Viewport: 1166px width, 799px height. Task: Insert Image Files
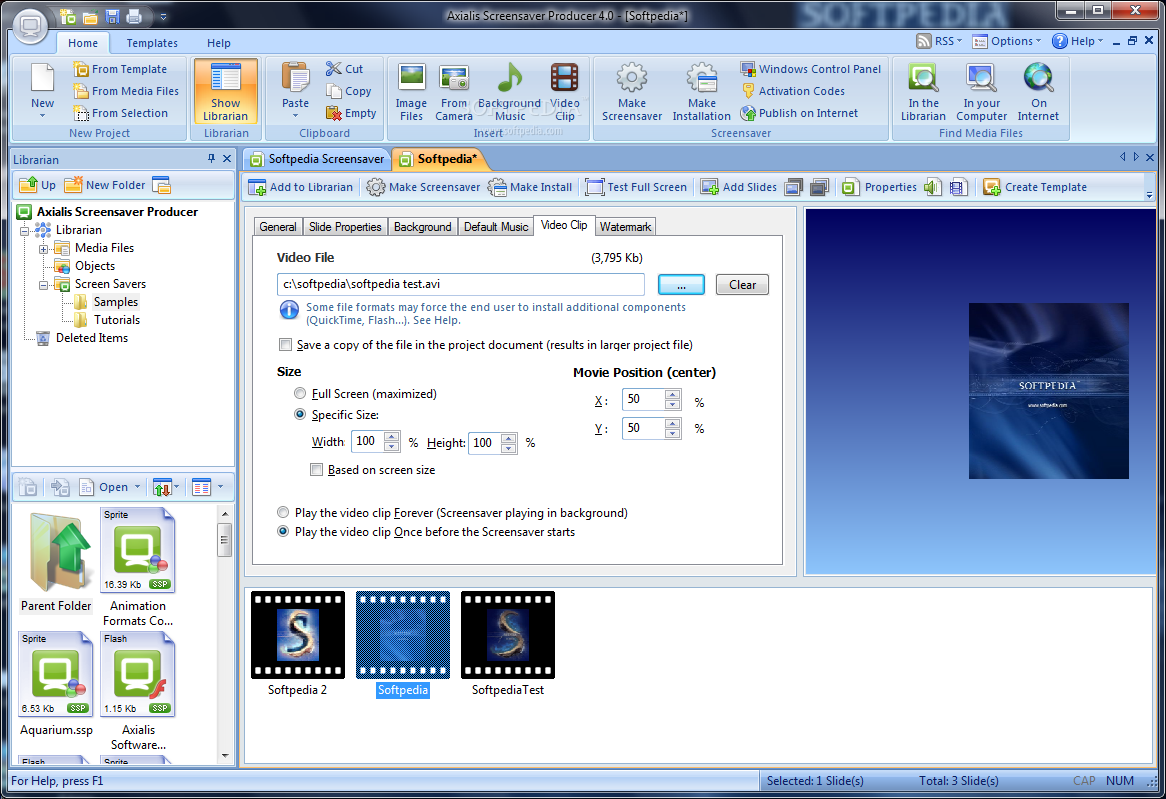pyautogui.click(x=411, y=92)
